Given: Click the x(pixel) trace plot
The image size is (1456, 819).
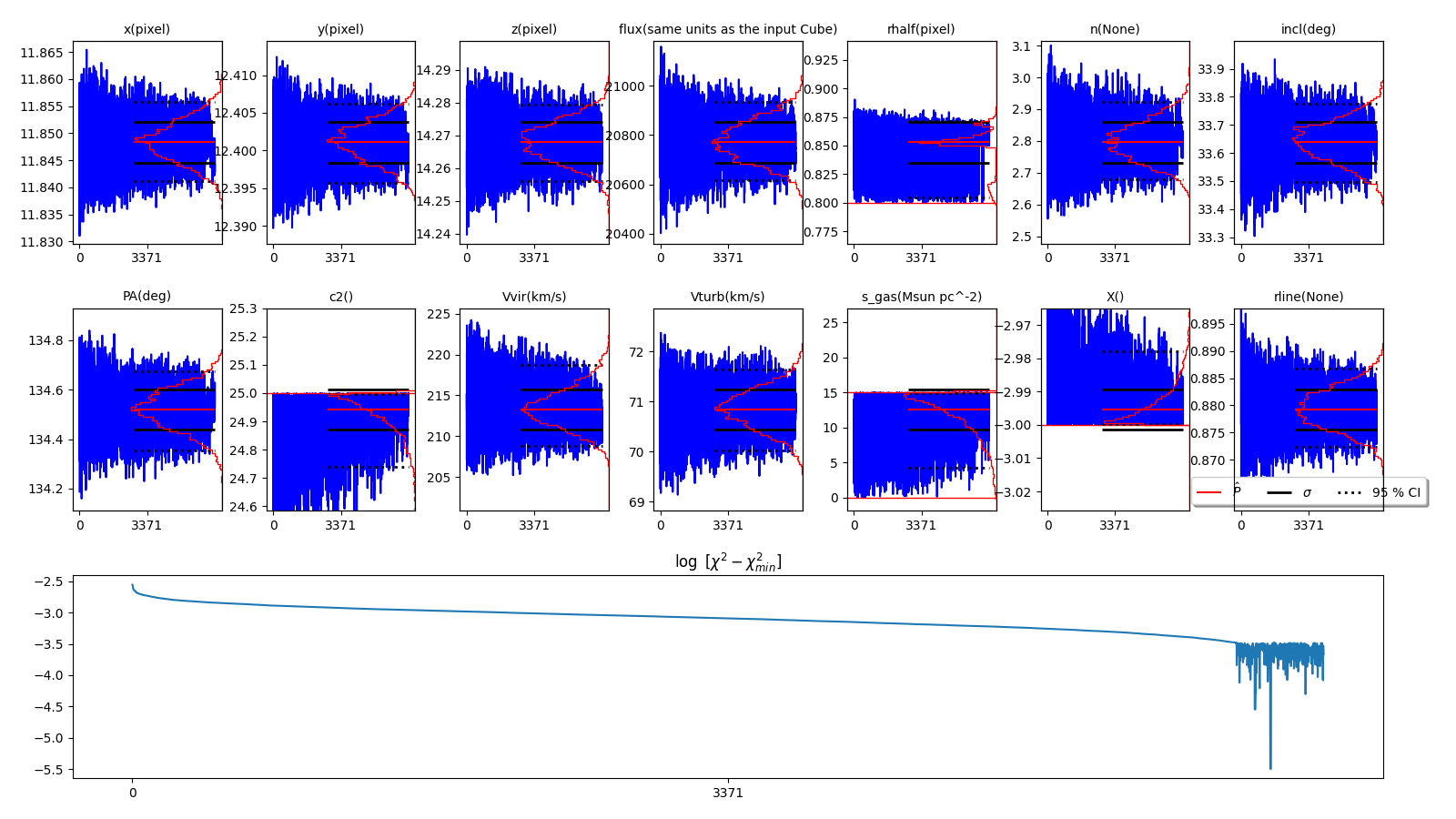Looking at the screenshot, I should (147, 142).
